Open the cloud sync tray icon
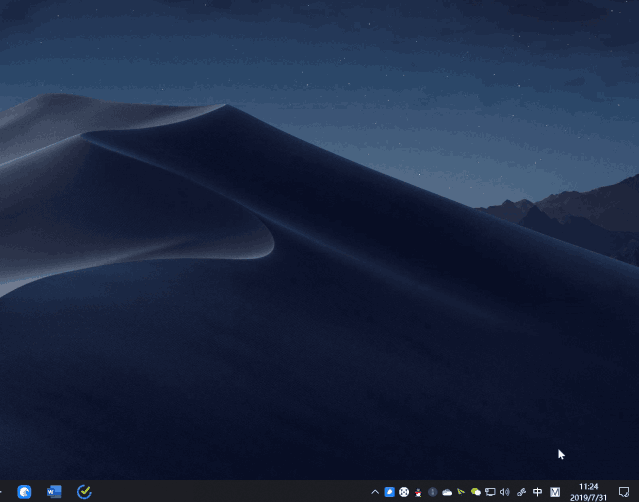 click(x=447, y=493)
